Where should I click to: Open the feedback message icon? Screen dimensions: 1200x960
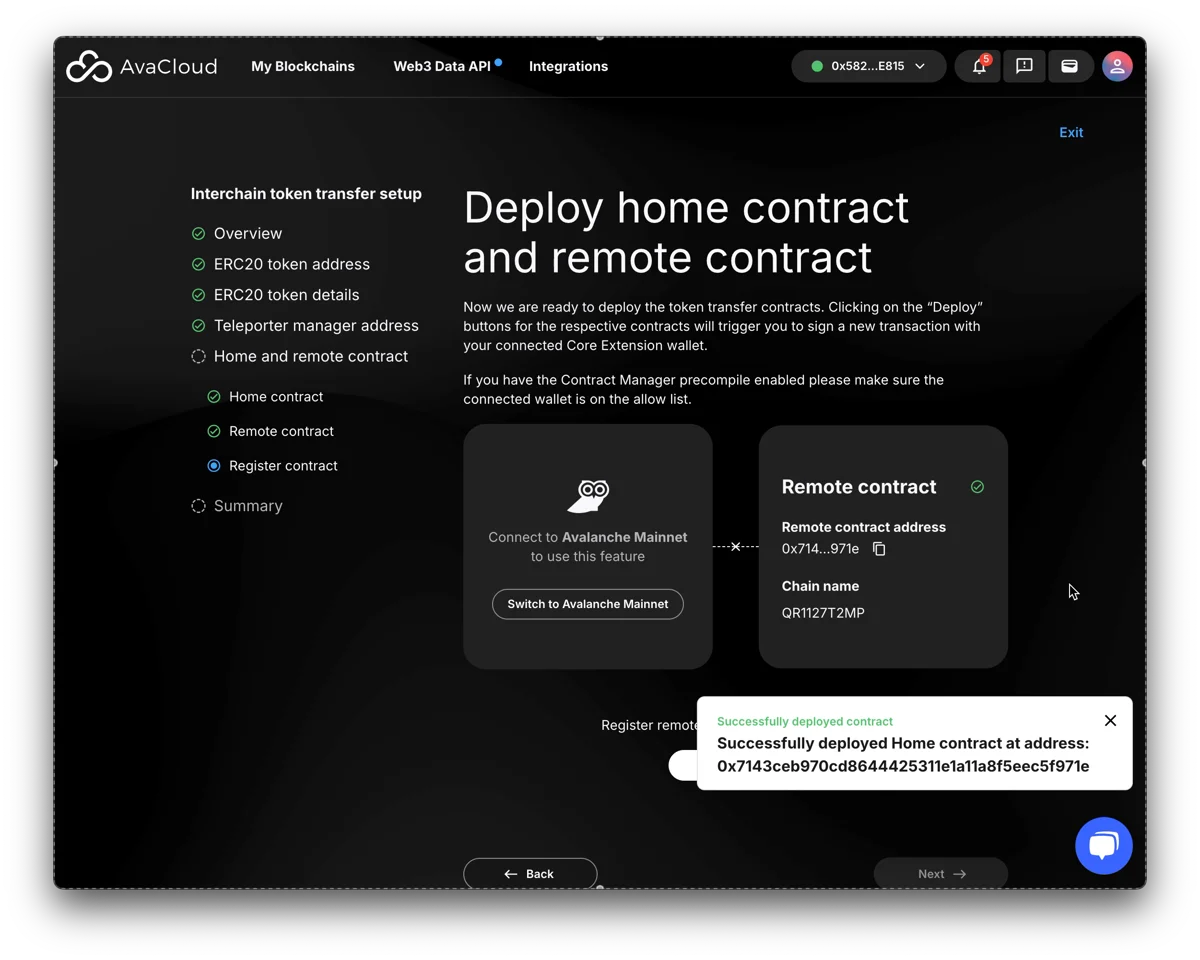pos(1024,66)
